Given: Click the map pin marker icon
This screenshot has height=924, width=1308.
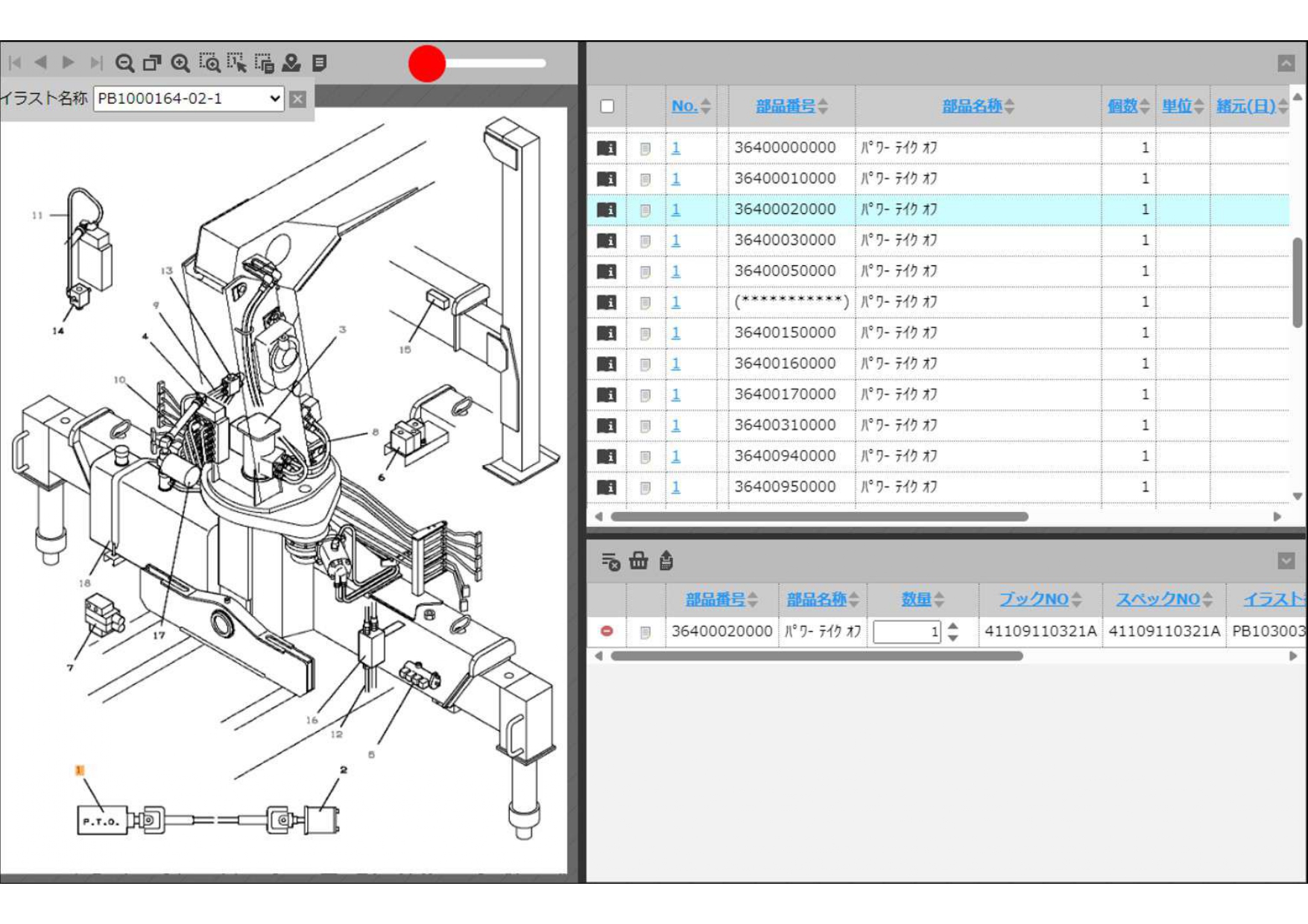Looking at the screenshot, I should click(291, 63).
